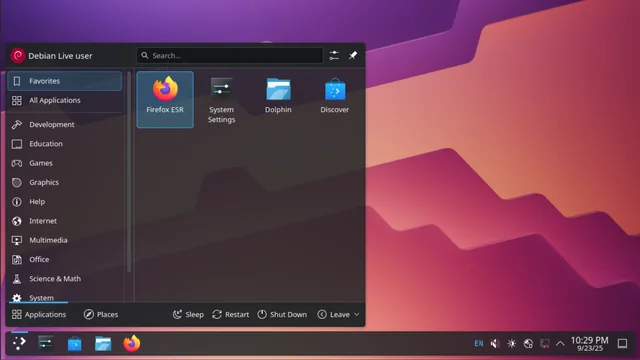This screenshot has height=360, width=640.
Task: Click the Shut Down button
Action: [x=282, y=314]
